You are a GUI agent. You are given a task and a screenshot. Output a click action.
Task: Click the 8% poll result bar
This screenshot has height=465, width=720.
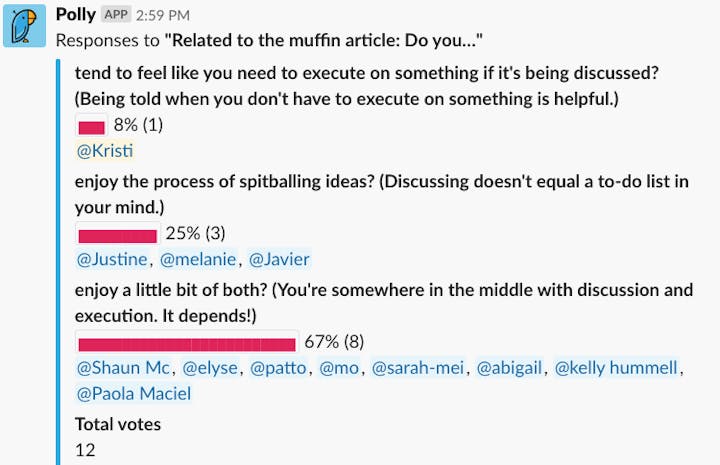click(91, 126)
